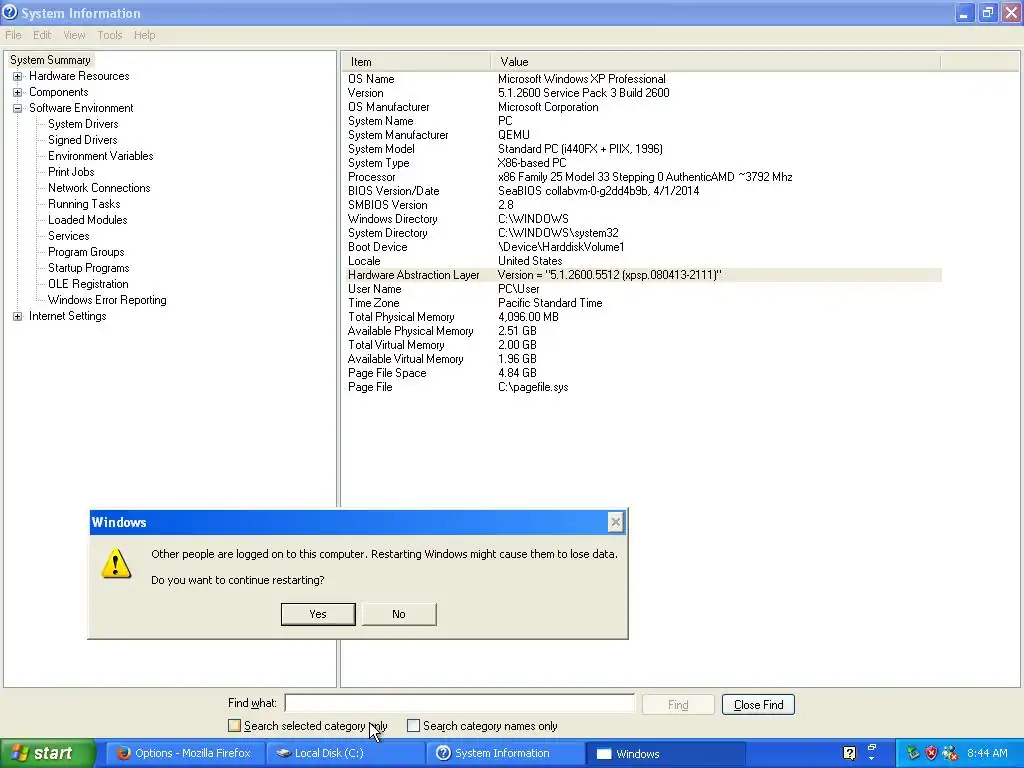Select Print Jobs category
1024x768 pixels.
pyautogui.click(x=71, y=172)
